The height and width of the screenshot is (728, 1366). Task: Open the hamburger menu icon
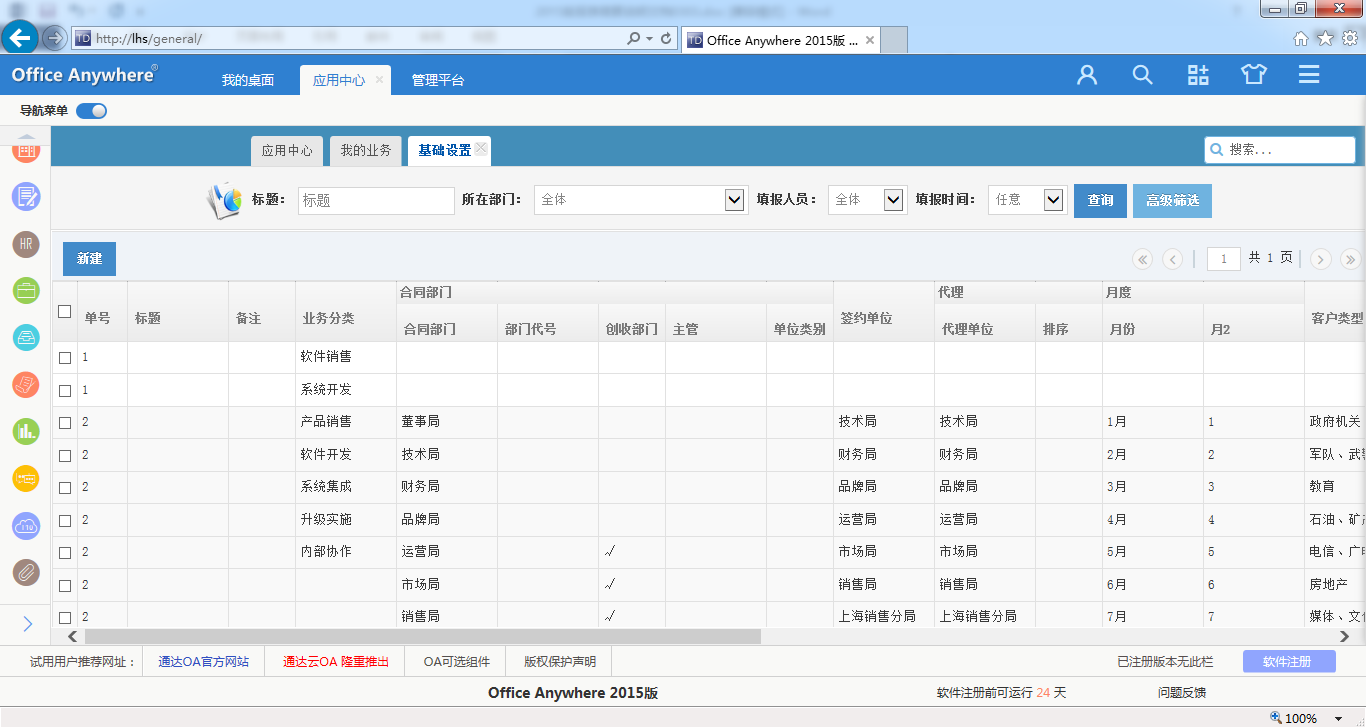click(x=1308, y=74)
